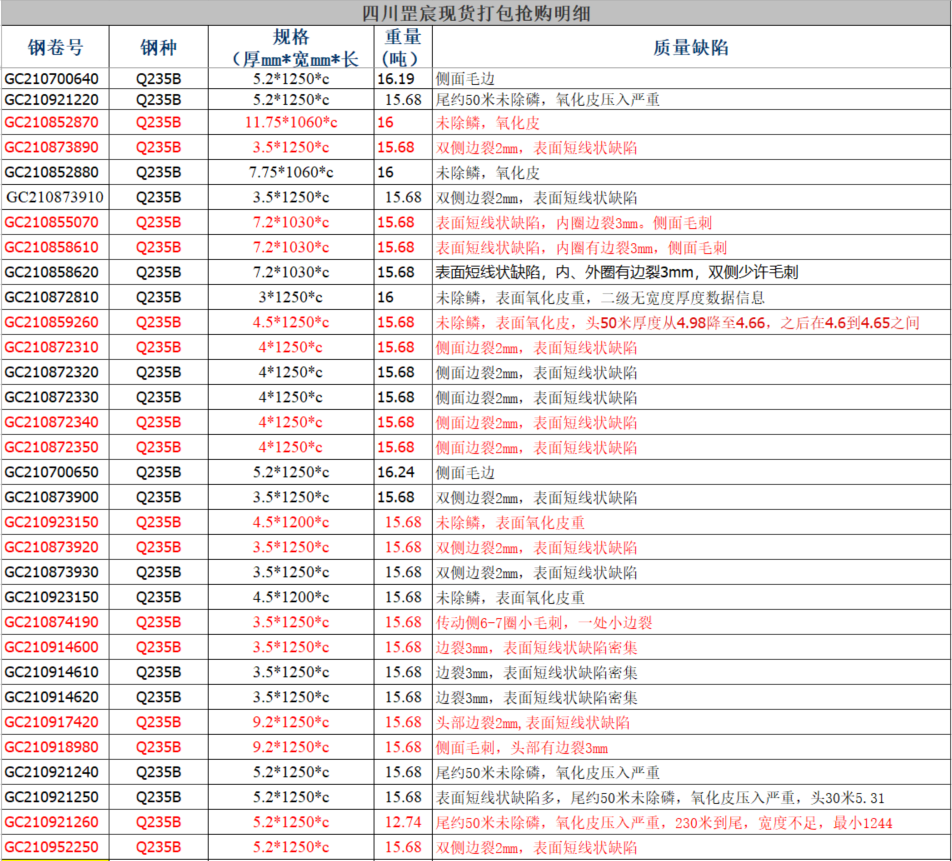952x861 pixels.
Task: Click coil number GC210921250
Action: pyautogui.click(x=52, y=797)
